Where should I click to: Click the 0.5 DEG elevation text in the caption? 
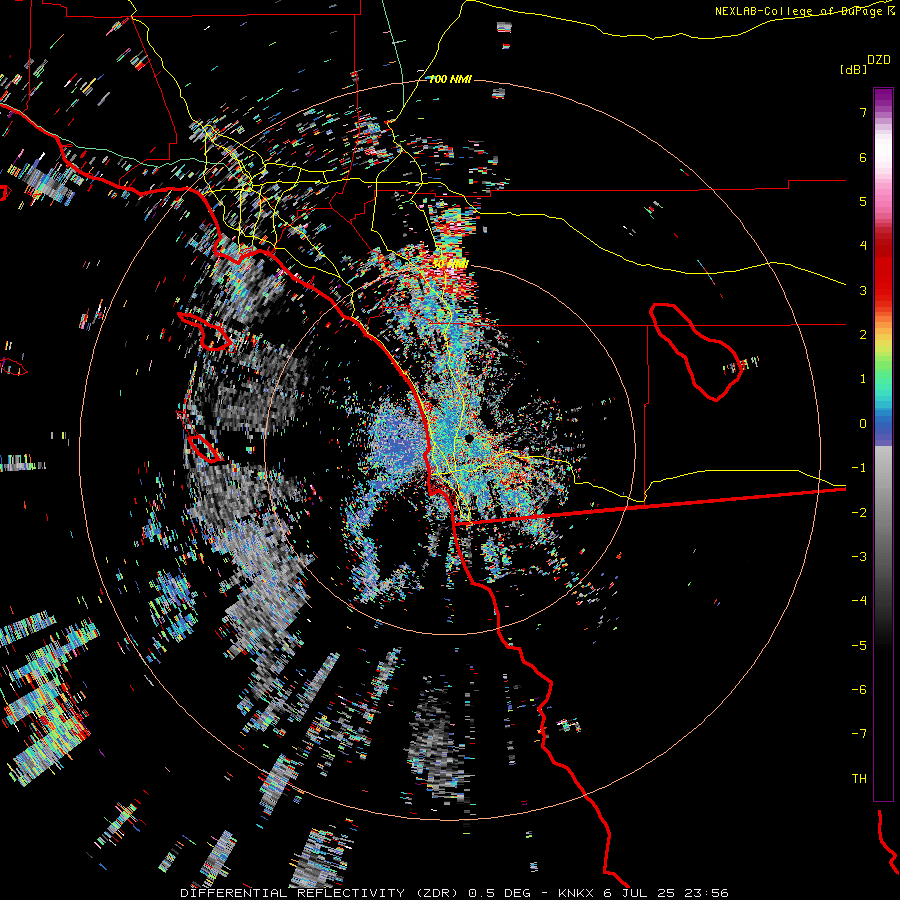pos(499,893)
